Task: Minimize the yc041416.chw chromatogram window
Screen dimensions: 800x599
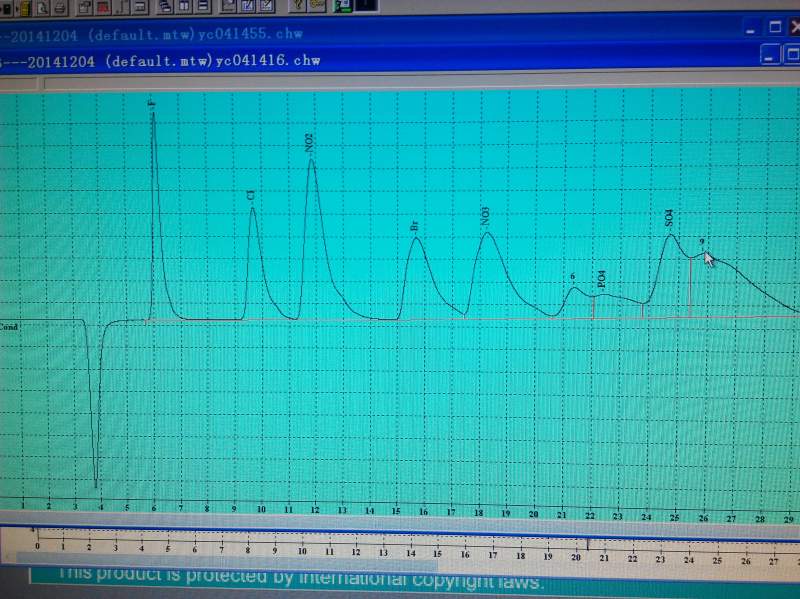Action: 770,55
